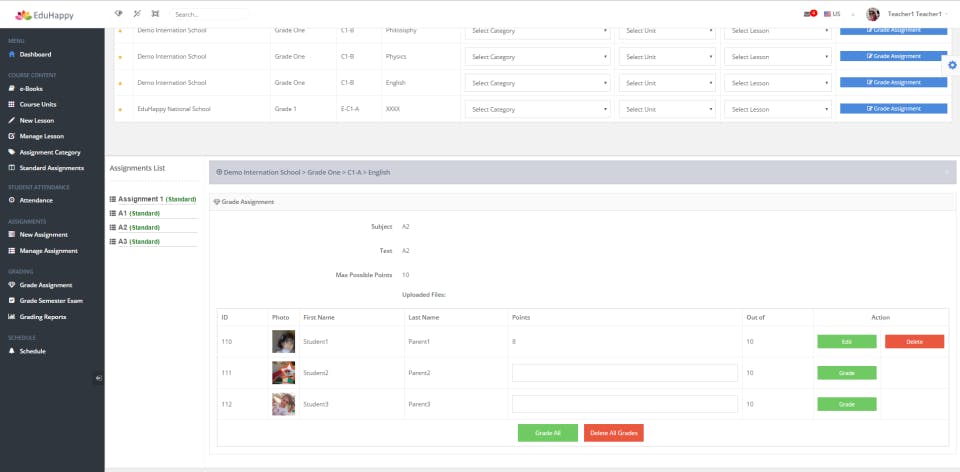
Task: Open Select Lesson dropdown in Physics row
Action: 778,57
